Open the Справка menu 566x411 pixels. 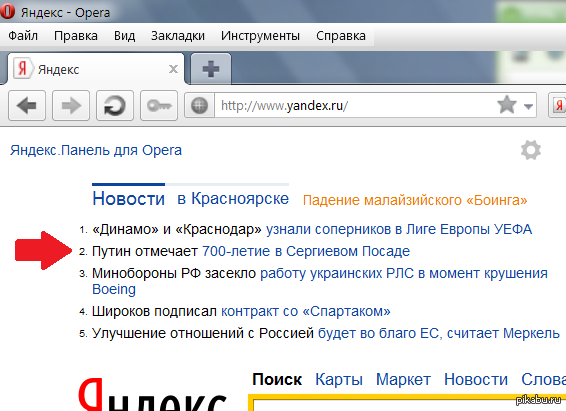(x=341, y=36)
